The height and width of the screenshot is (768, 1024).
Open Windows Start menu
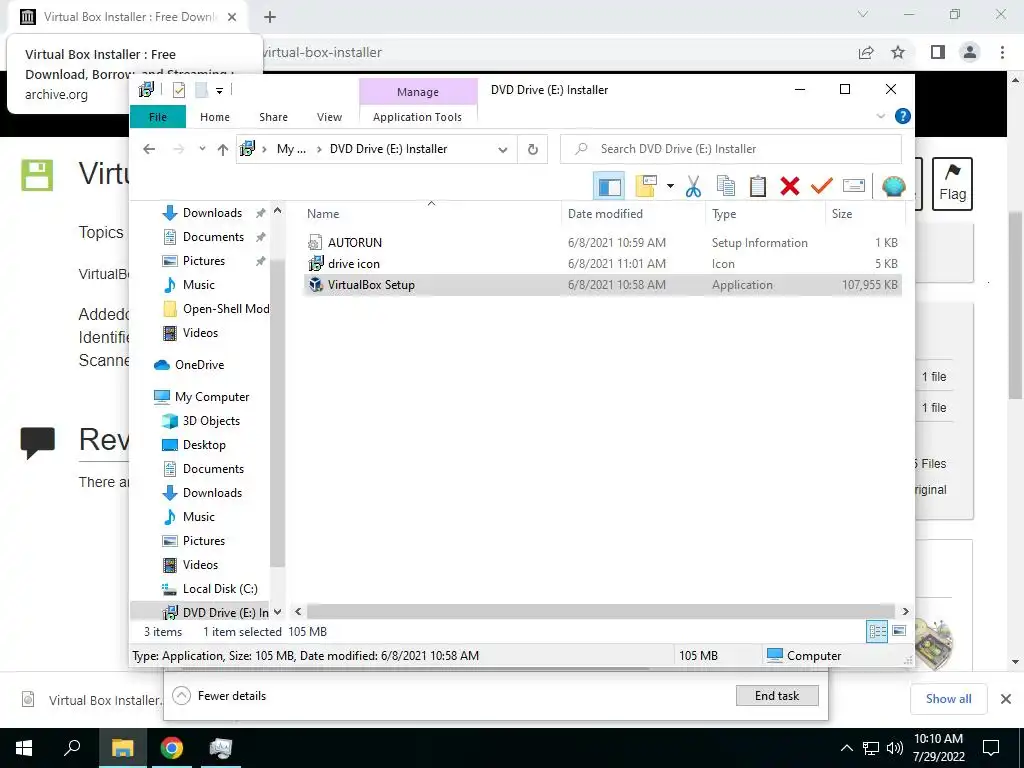pos(24,748)
